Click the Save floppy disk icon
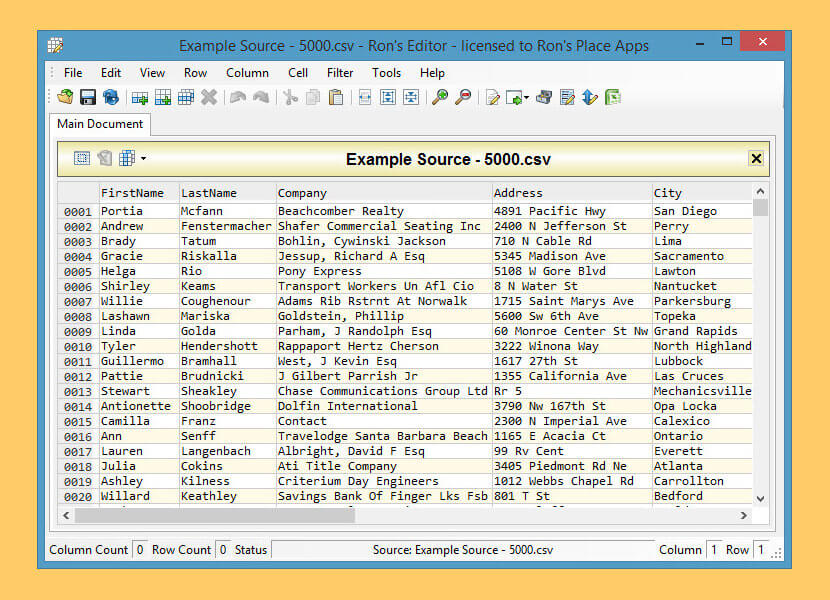The height and width of the screenshot is (600, 830). click(x=88, y=97)
